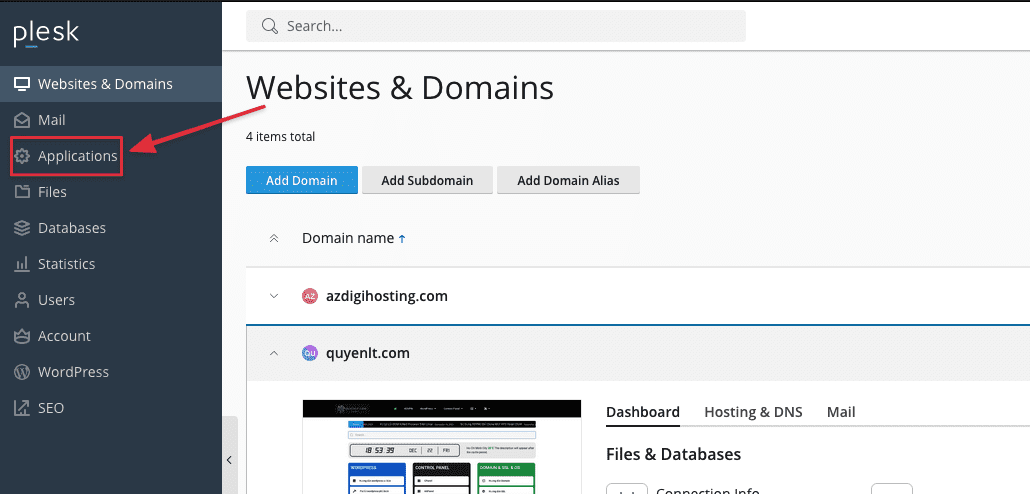Click the Add Domain button
1030x494 pixels.
tap(301, 181)
